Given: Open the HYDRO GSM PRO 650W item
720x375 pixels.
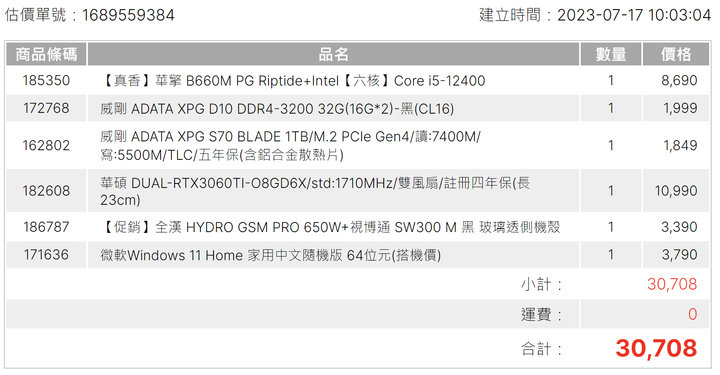Looking at the screenshot, I should click(330, 227).
